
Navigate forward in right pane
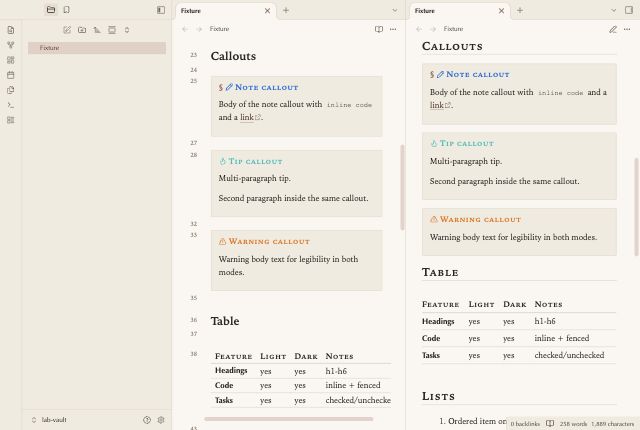coord(433,29)
